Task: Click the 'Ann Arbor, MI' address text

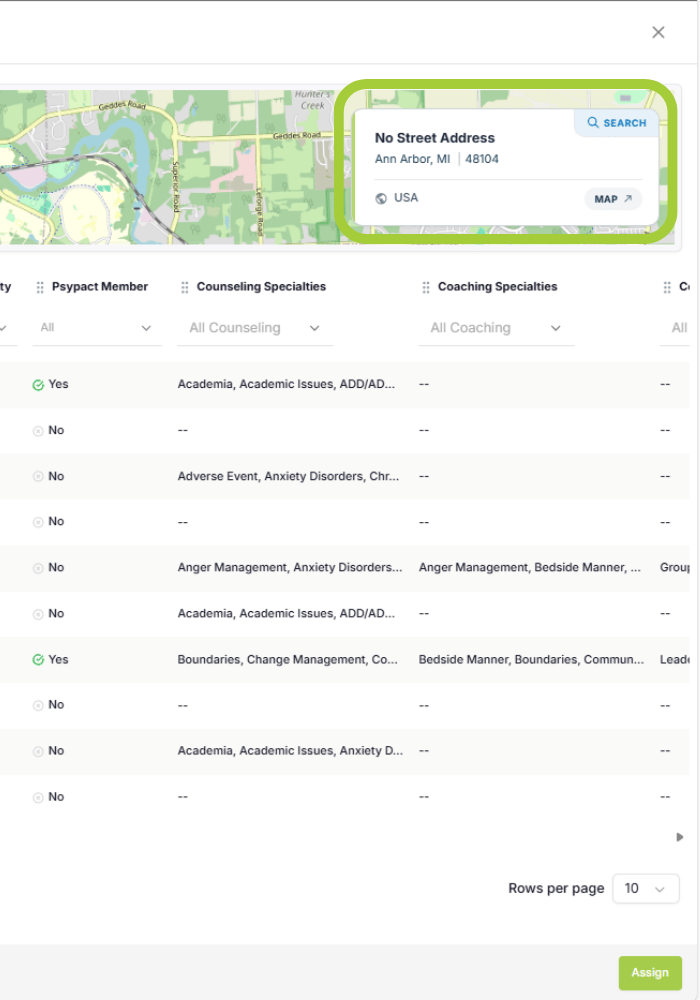Action: tap(412, 159)
